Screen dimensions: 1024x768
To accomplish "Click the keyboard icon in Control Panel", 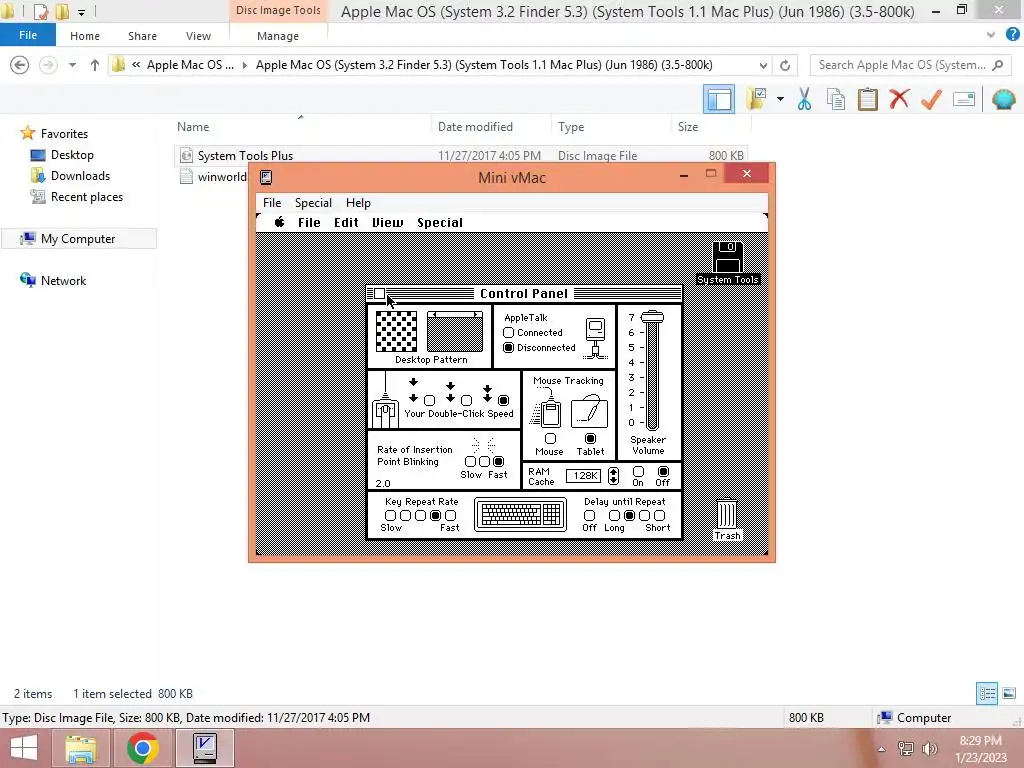I will coord(520,515).
